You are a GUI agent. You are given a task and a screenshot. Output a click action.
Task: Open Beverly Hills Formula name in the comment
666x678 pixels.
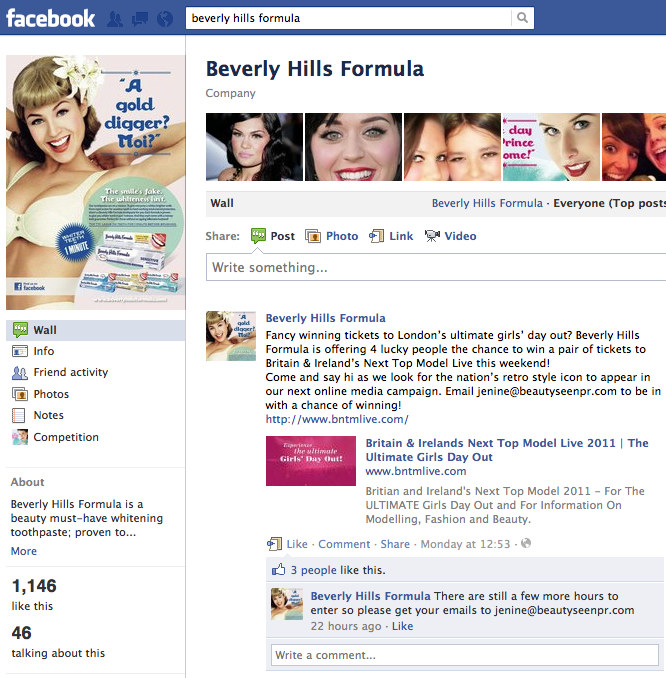(370, 596)
